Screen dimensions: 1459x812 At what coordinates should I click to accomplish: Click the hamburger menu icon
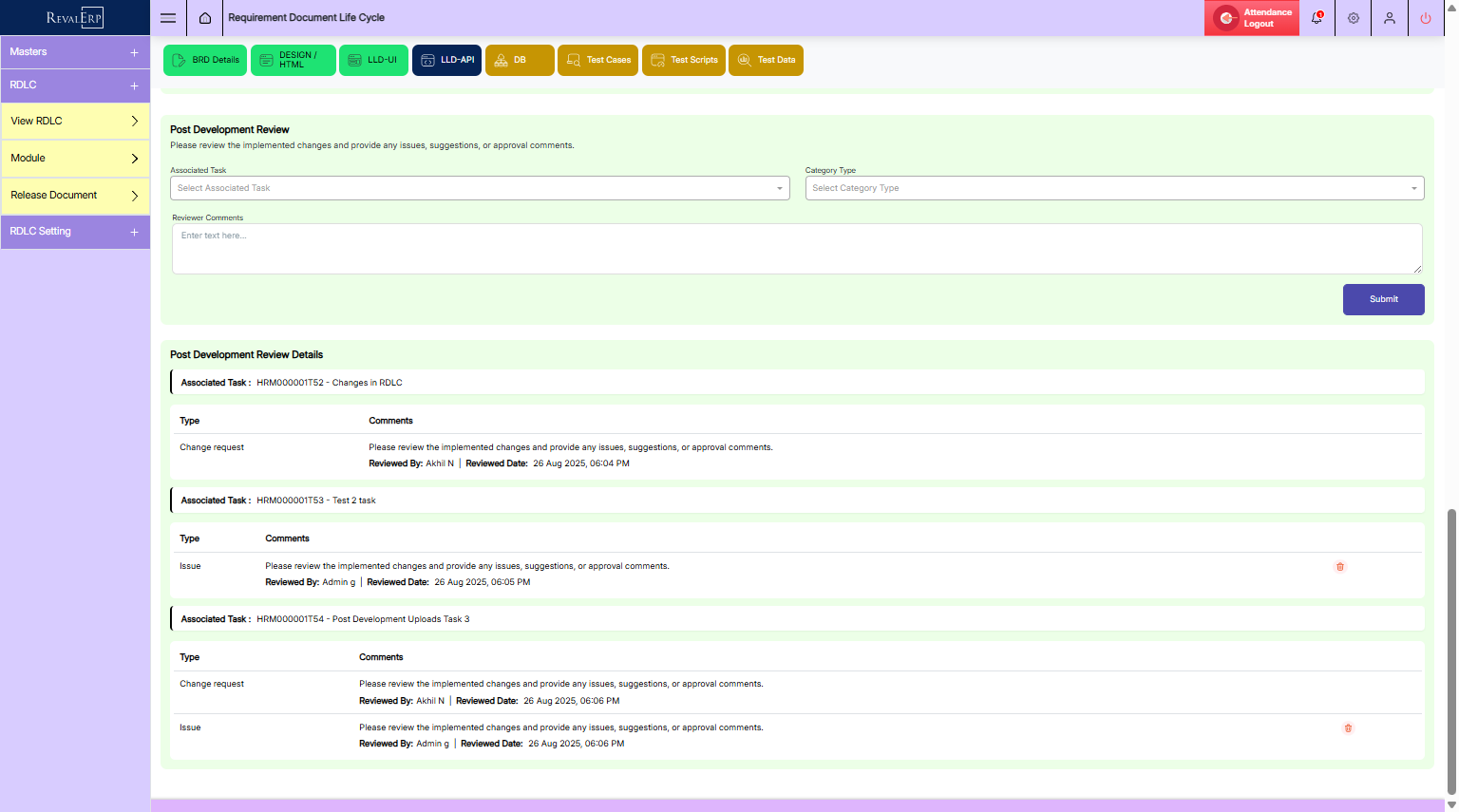point(168,18)
